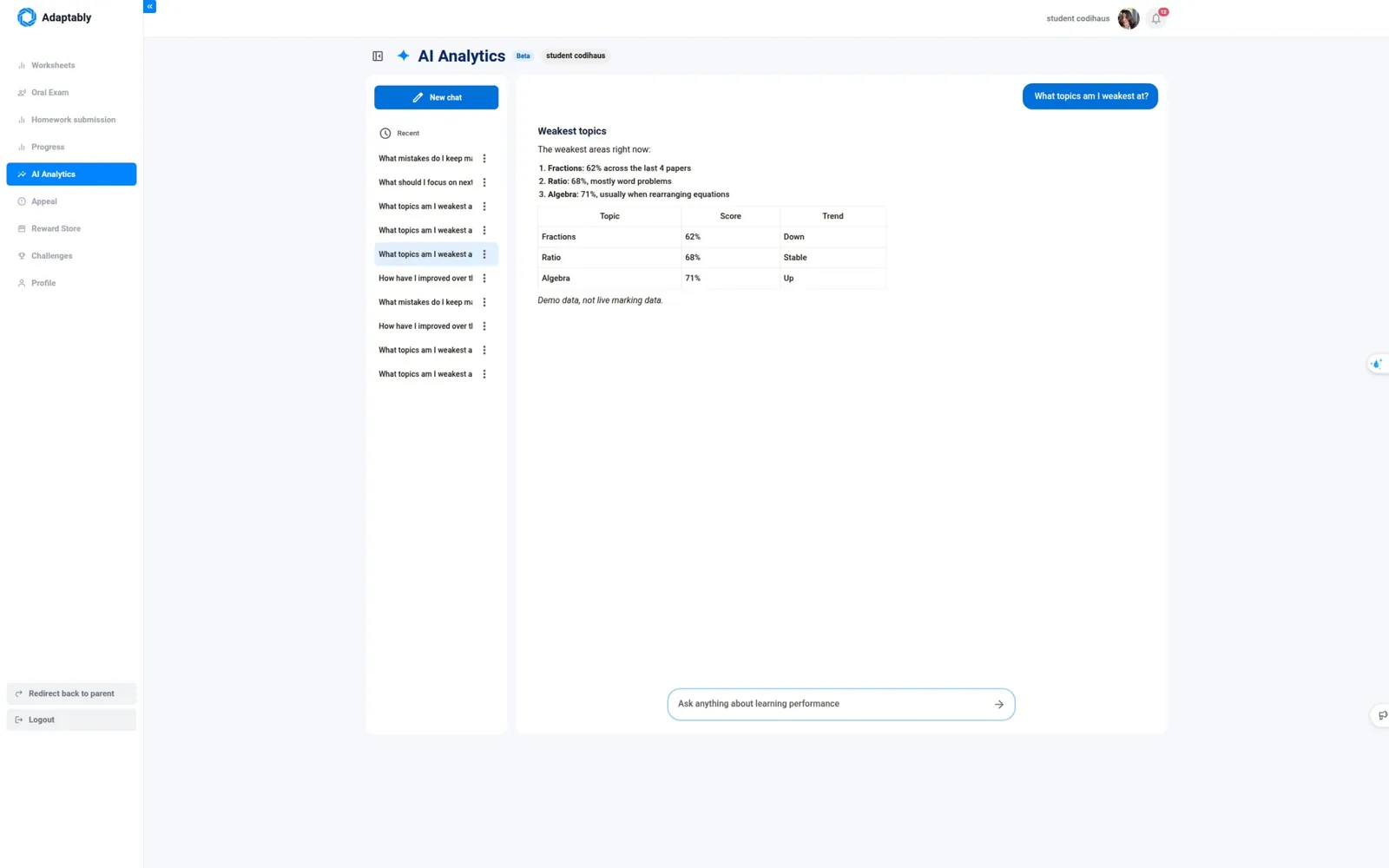Focus the 'Ask anything about learning performance' field
1389x868 pixels.
click(840, 704)
